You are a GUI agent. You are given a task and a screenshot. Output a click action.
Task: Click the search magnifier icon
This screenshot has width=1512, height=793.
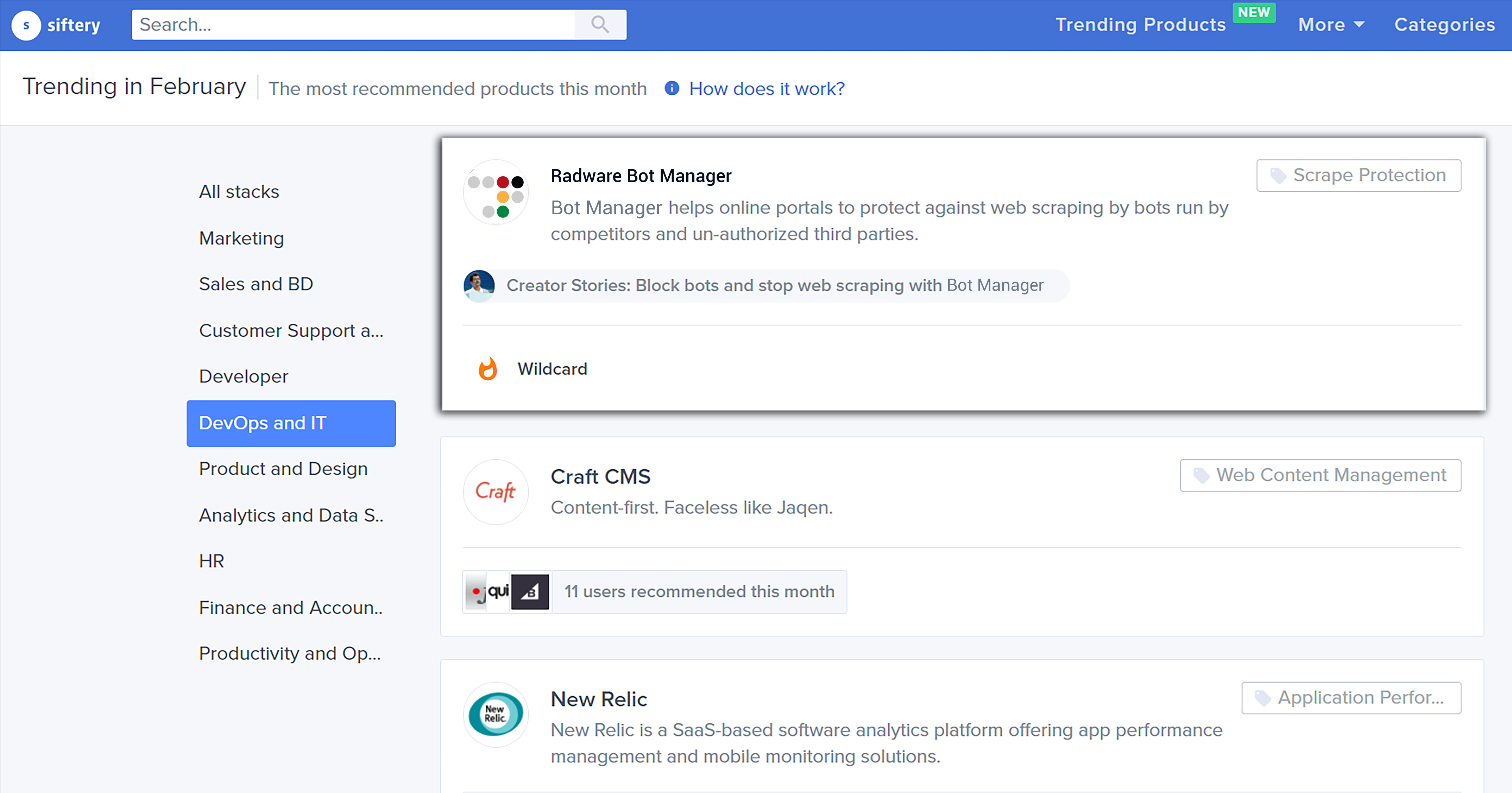tap(600, 25)
